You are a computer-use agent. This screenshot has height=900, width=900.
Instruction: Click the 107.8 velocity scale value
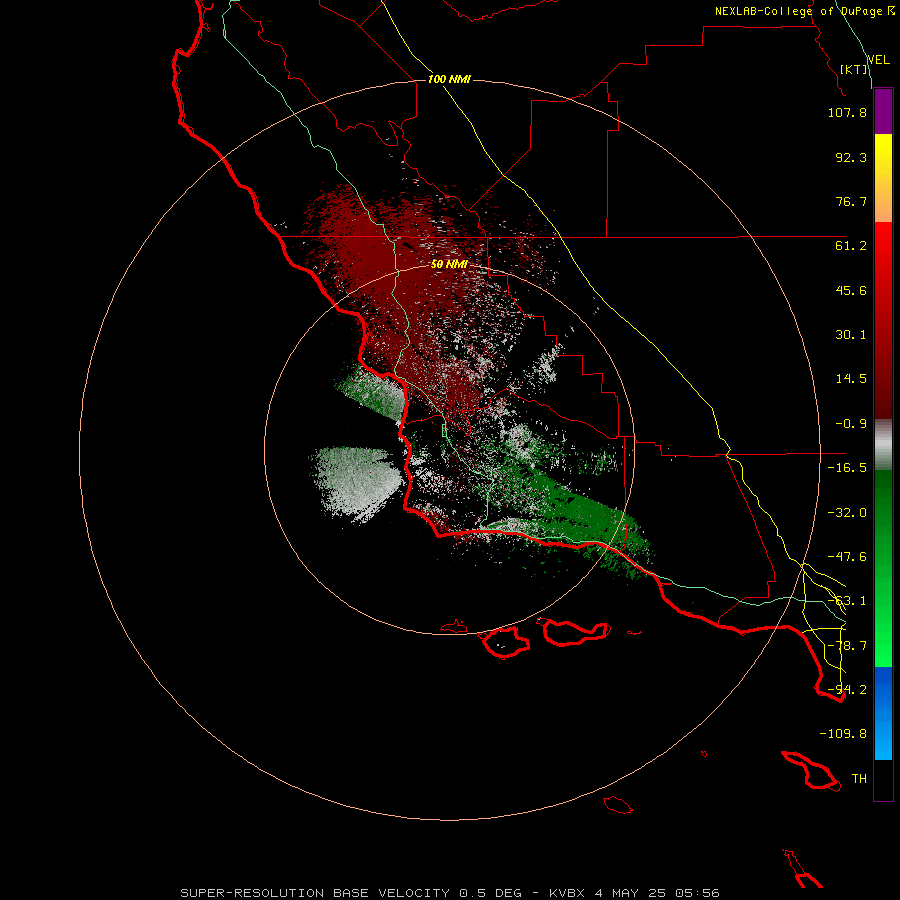pos(847,112)
